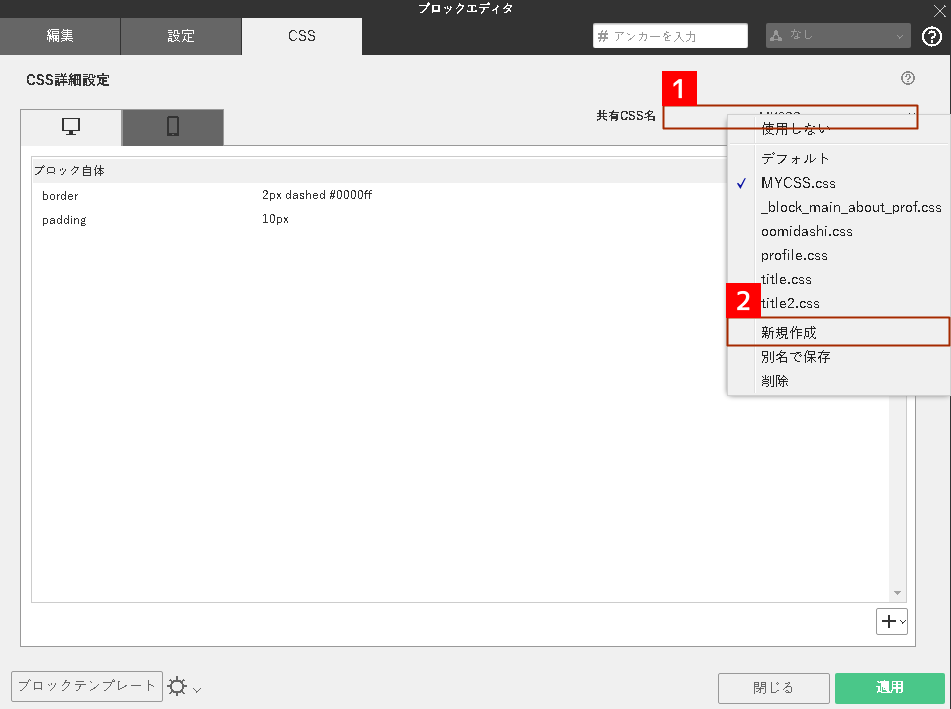The image size is (951, 709).
Task: Select _block_main_about_prof.css
Action: pos(839,207)
